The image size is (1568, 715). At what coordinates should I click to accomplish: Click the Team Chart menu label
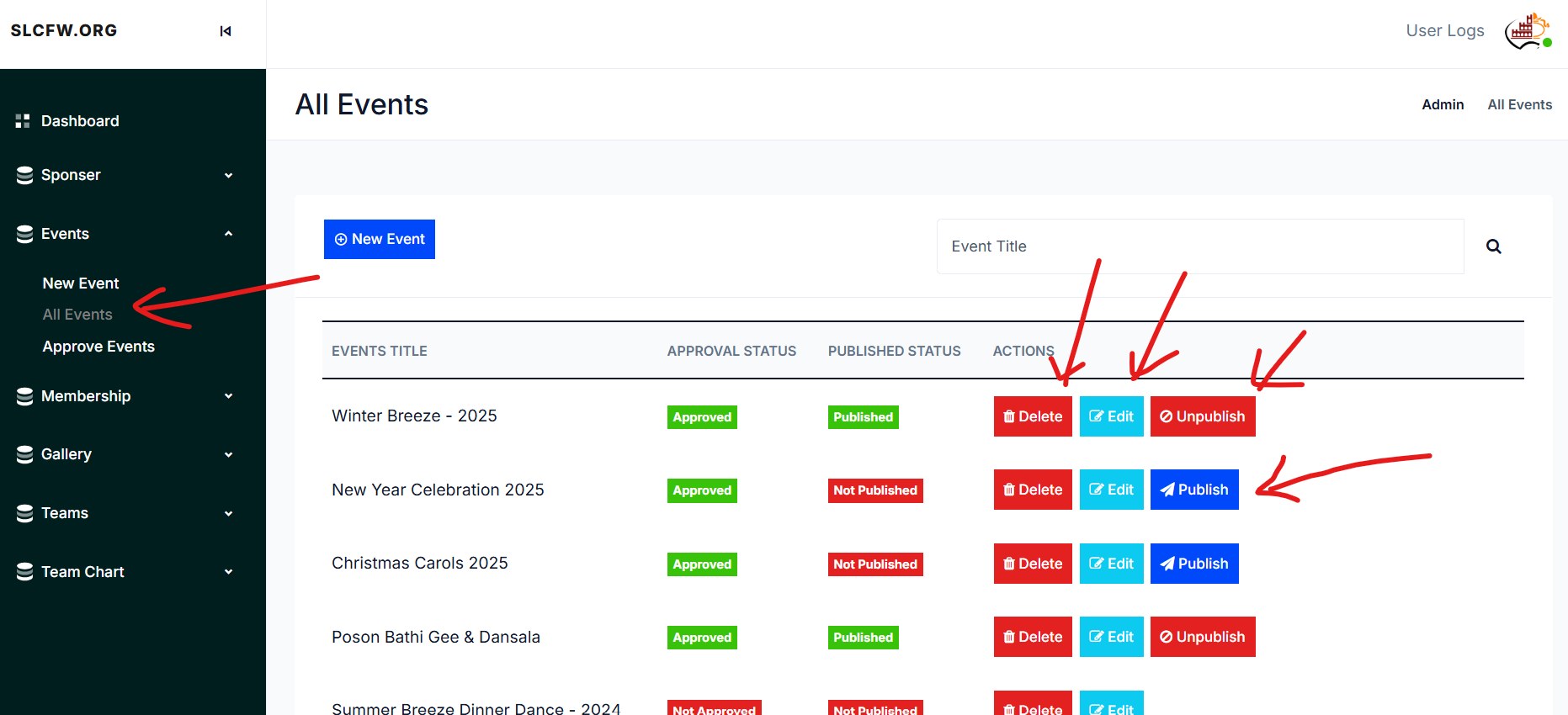(x=82, y=572)
